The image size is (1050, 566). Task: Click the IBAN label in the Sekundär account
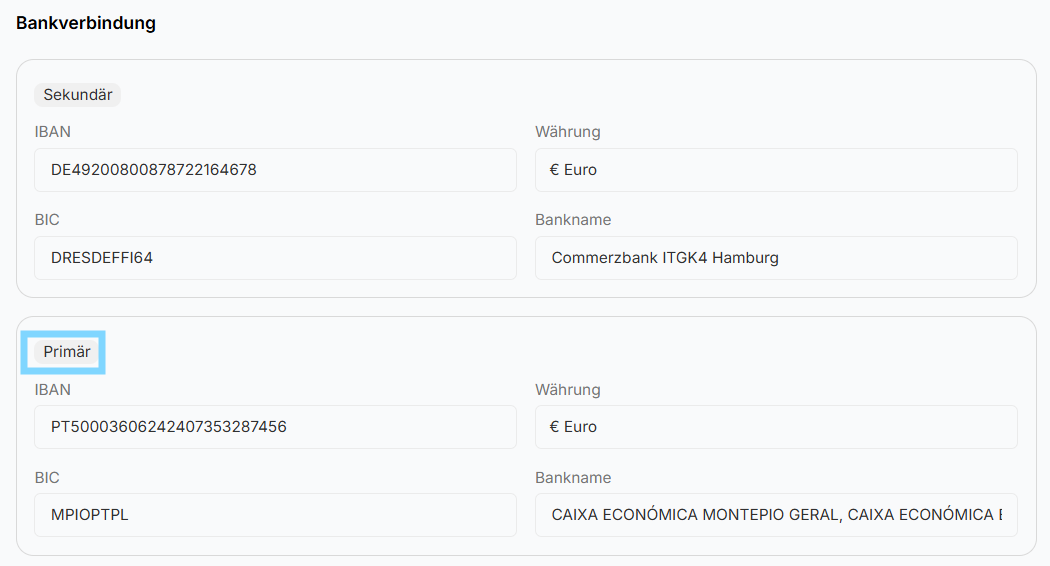[x=52, y=132]
